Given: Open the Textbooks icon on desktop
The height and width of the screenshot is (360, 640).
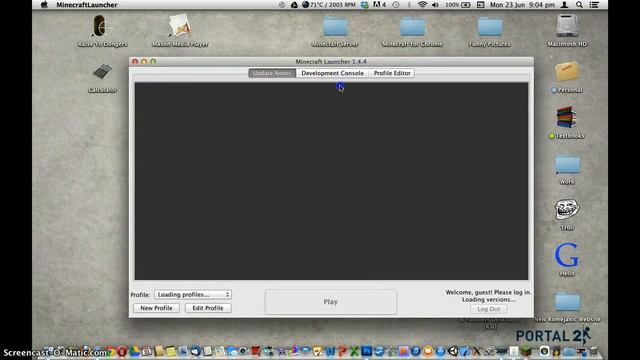Looking at the screenshot, I should point(567,118).
